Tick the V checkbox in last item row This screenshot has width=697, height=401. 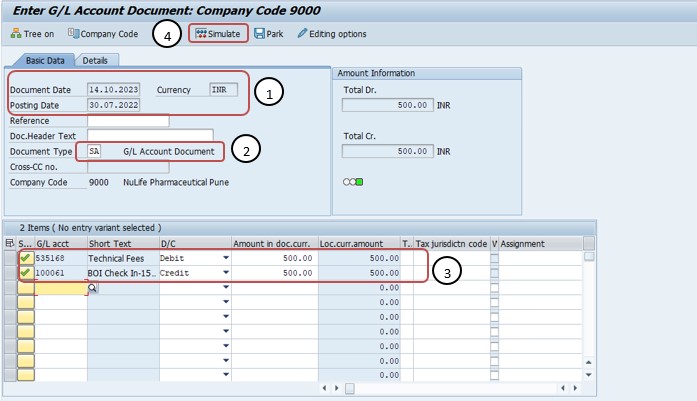pyautogui.click(x=494, y=375)
